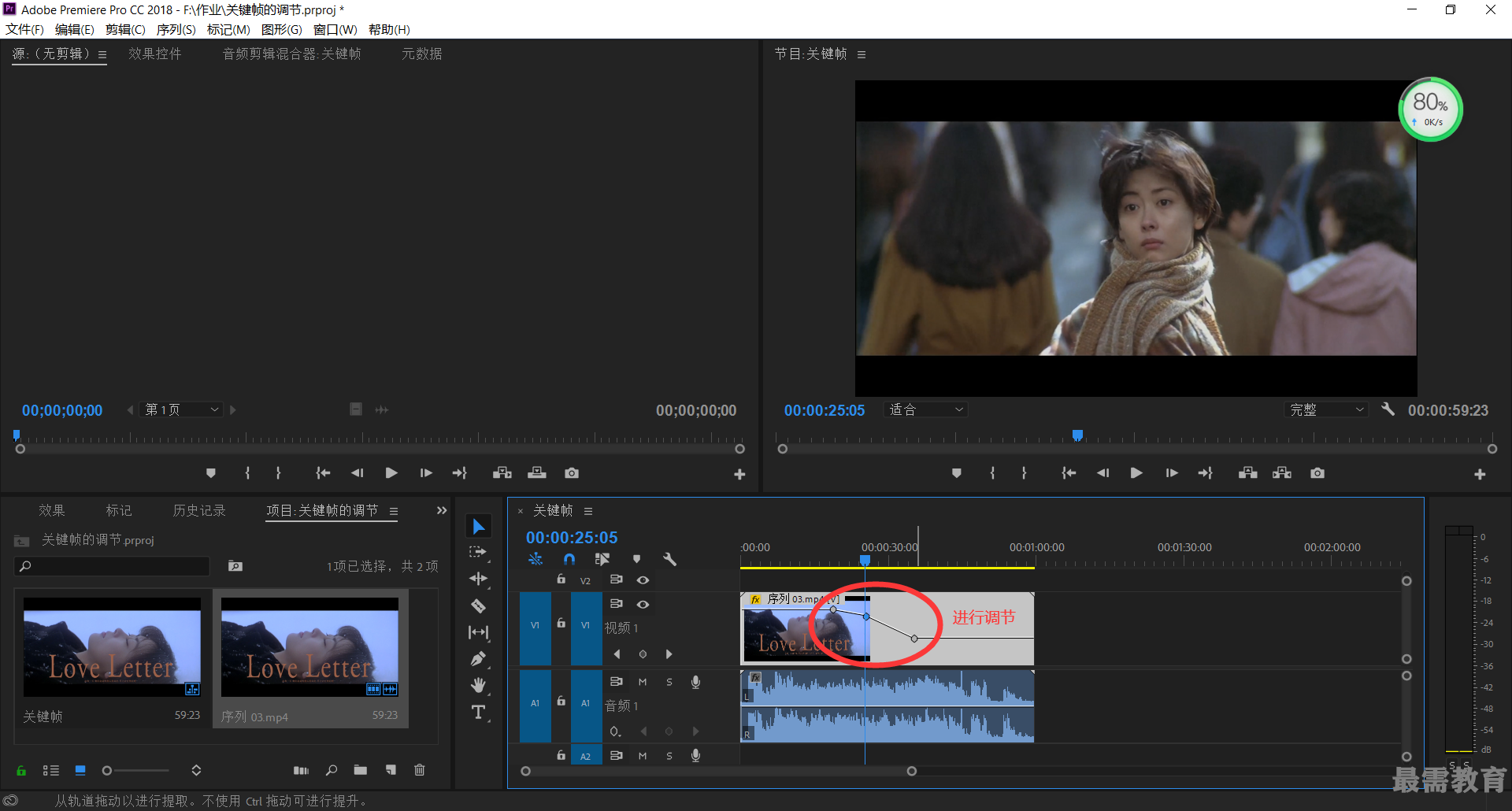This screenshot has width=1512, height=811.
Task: Add keyframe on 视频 1 track
Action: coord(643,654)
